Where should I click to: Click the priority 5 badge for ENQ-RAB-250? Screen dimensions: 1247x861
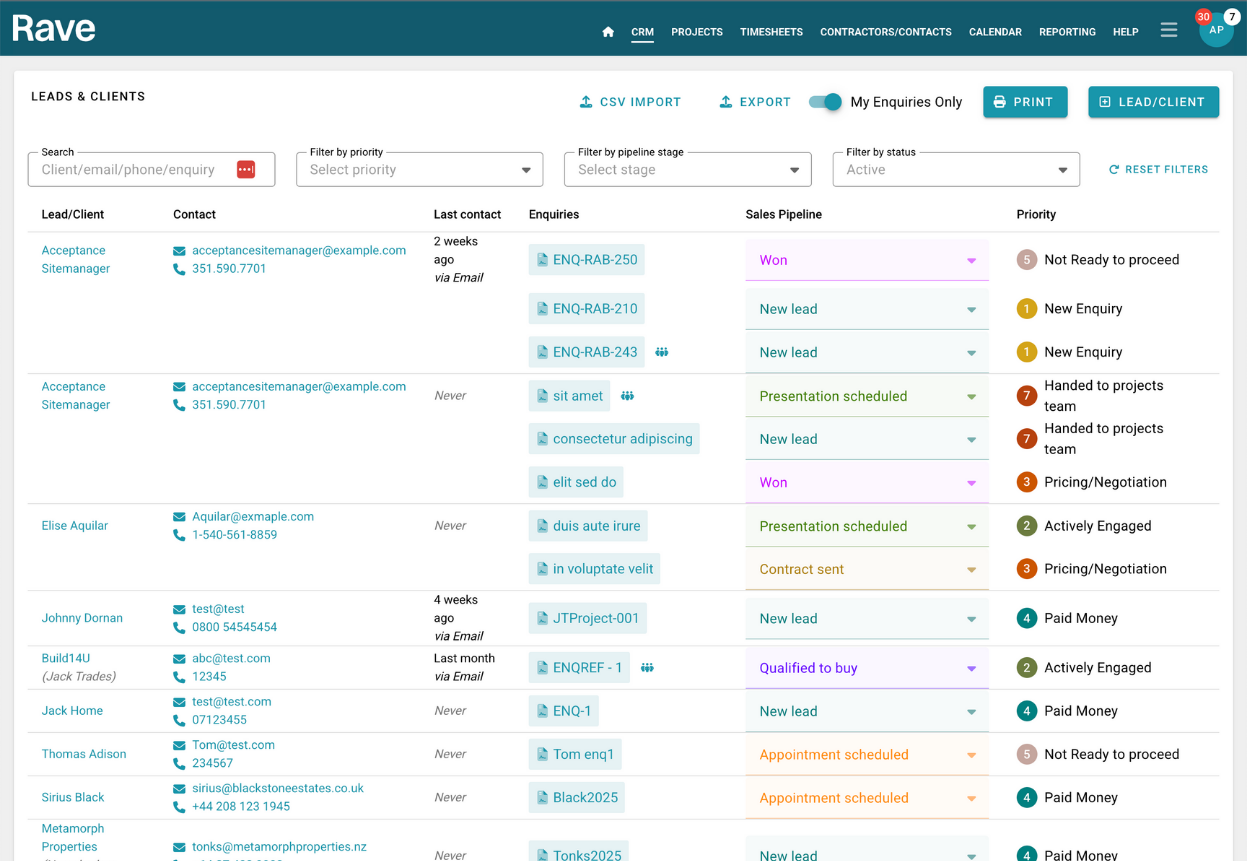click(1026, 260)
